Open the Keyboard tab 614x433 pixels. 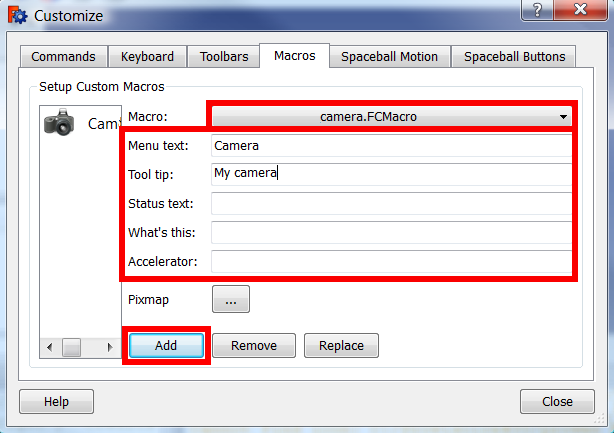pos(147,56)
